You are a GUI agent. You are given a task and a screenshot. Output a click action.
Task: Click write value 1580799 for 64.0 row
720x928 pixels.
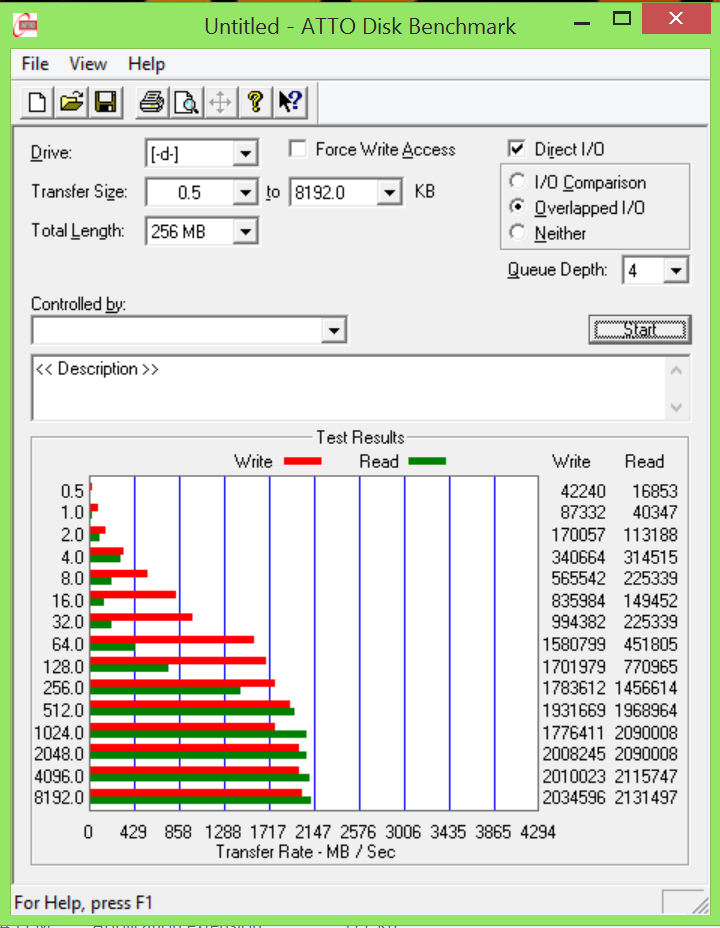click(x=574, y=644)
